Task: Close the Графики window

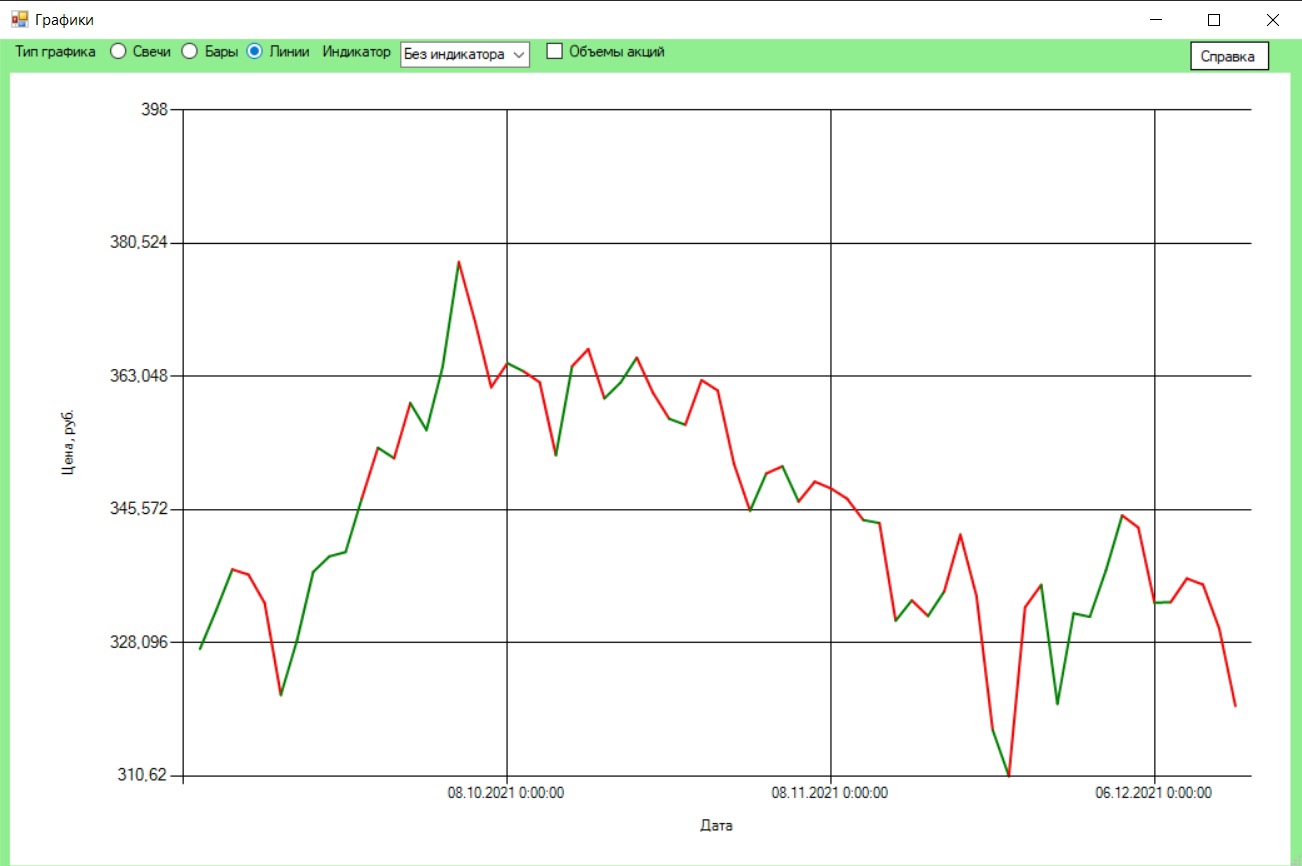Action: (x=1273, y=19)
